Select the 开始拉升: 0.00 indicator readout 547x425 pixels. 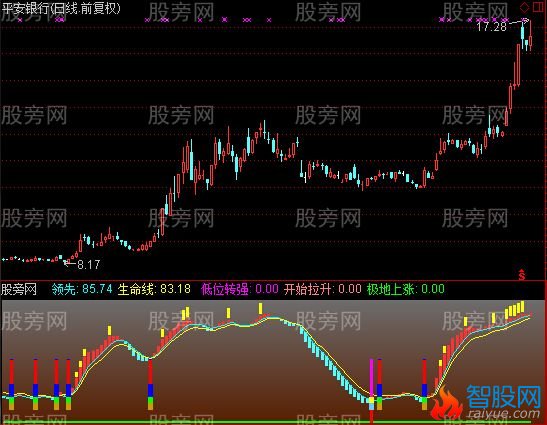coord(322,289)
